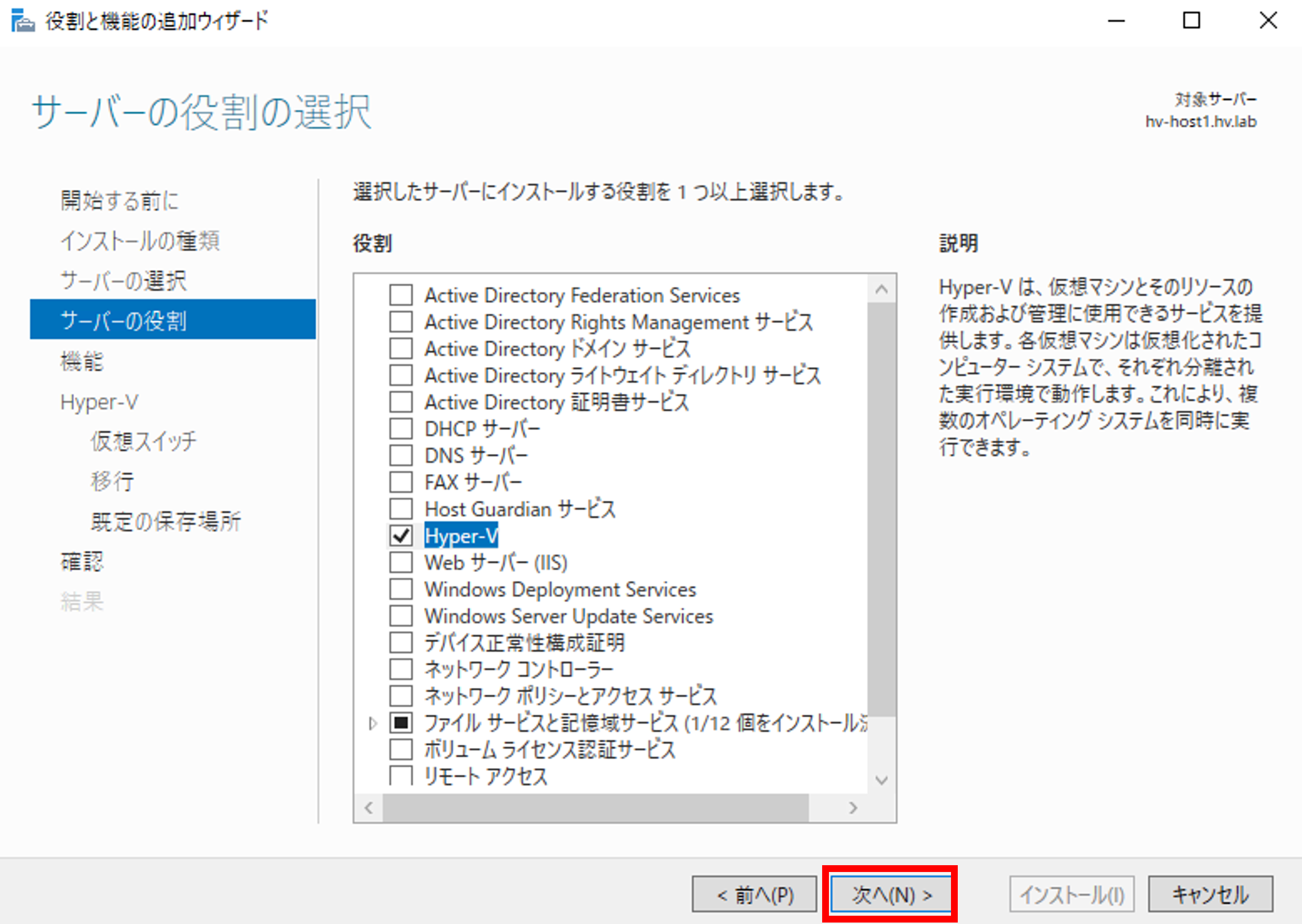Check Windows Server Update Services
Screen dimensions: 1302x924
pos(401,616)
